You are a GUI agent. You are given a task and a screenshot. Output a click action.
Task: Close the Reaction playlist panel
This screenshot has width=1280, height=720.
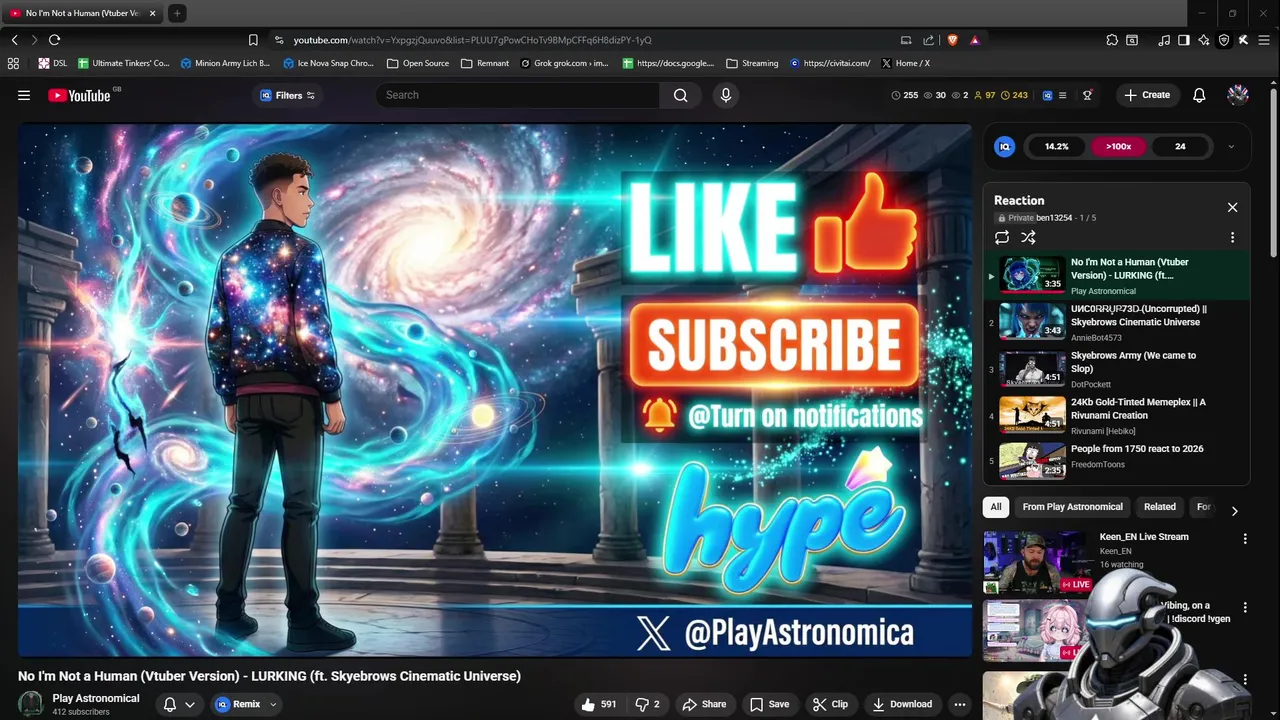(1232, 207)
